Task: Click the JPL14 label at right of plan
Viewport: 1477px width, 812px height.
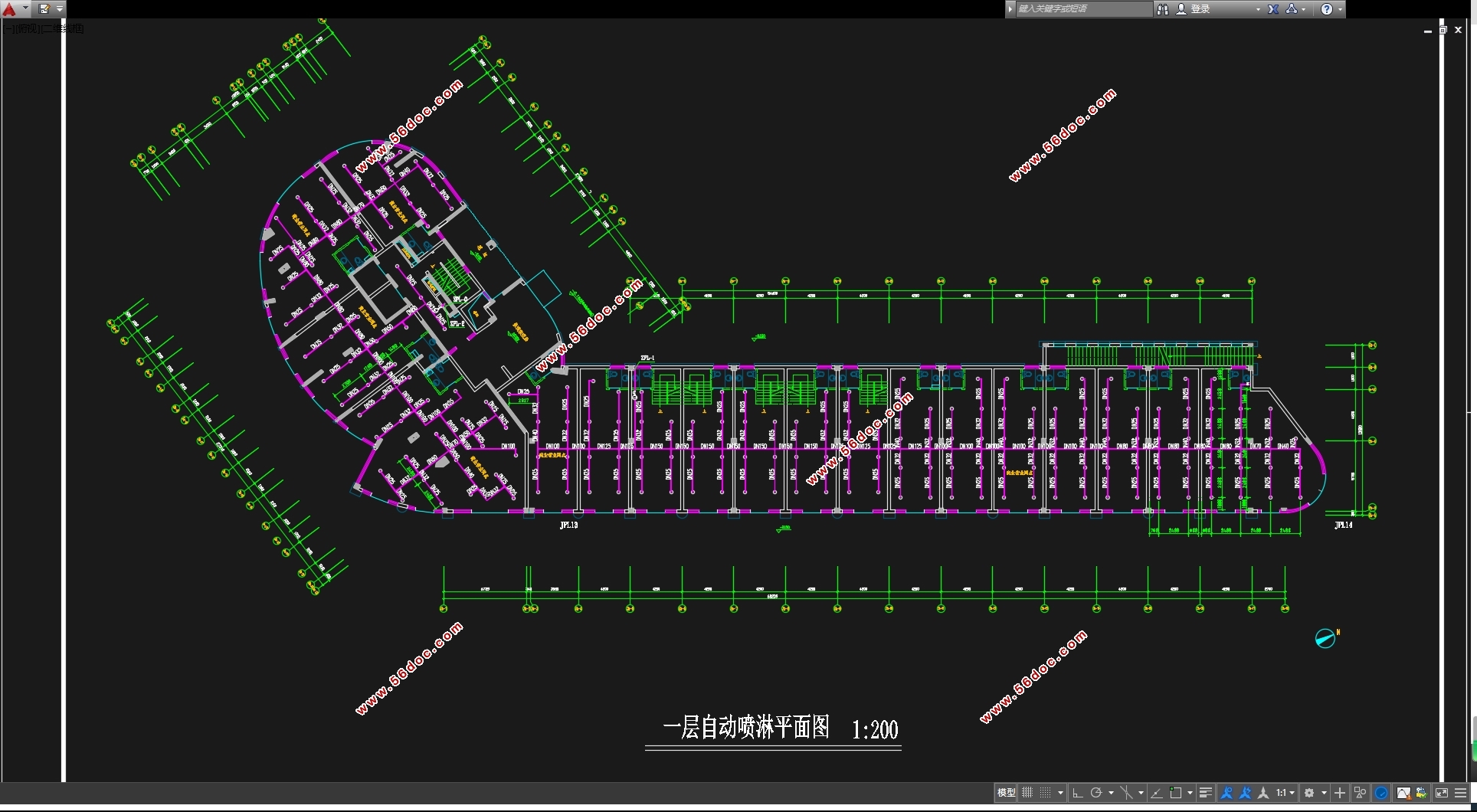Action: 1344,526
